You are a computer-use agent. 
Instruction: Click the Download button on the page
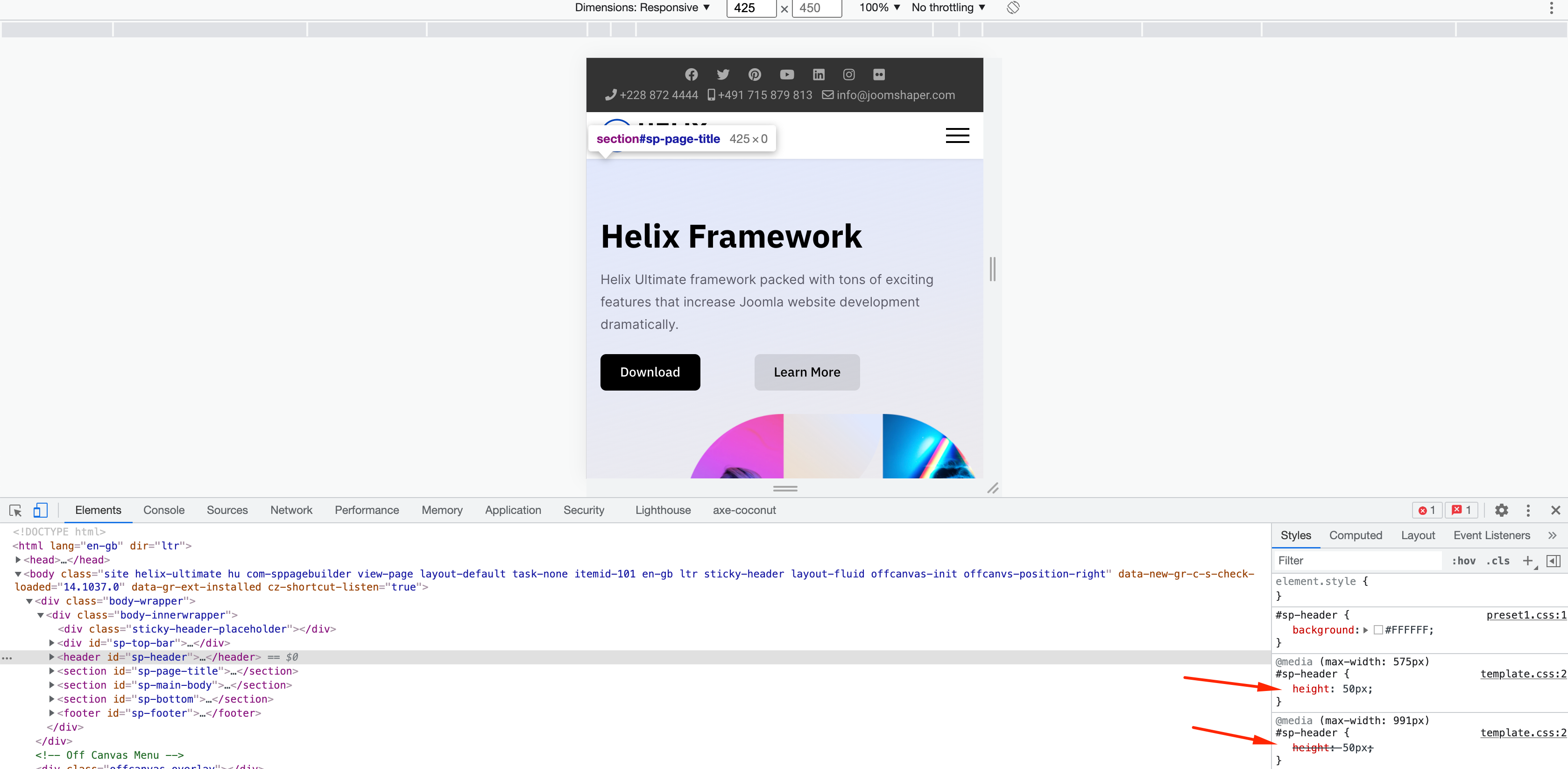(x=650, y=372)
